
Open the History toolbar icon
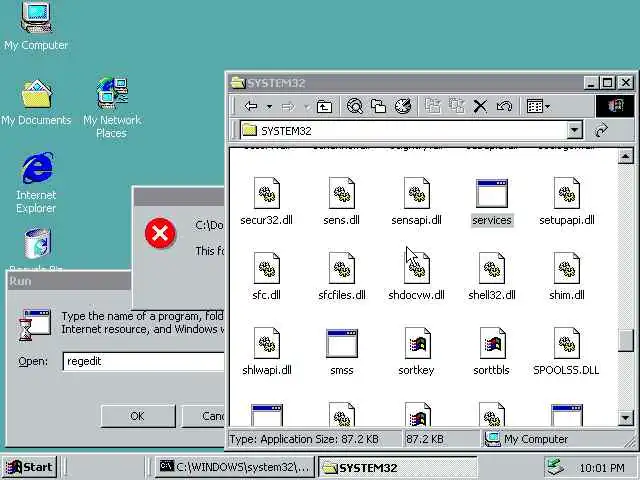pyautogui.click(x=403, y=106)
